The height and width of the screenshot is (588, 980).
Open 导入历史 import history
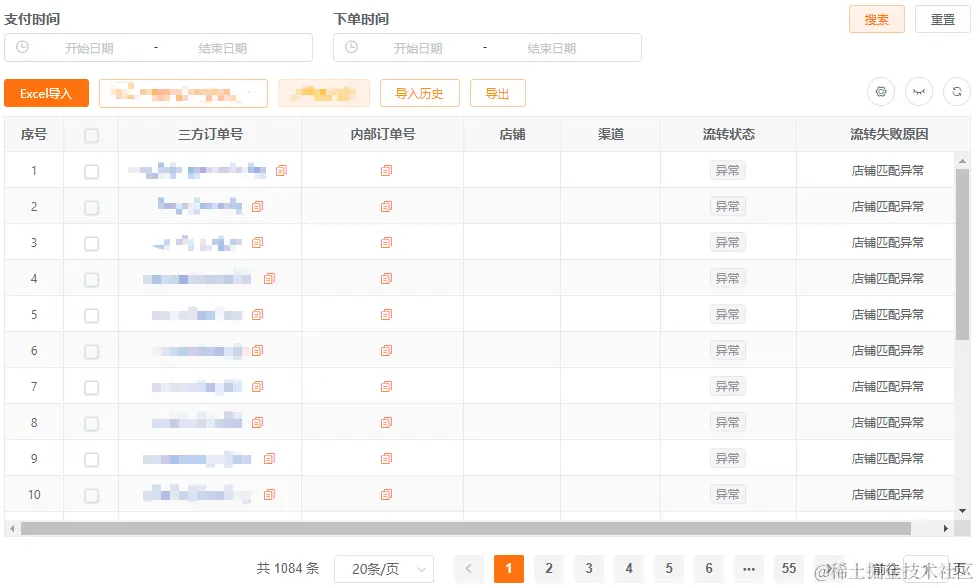point(419,93)
